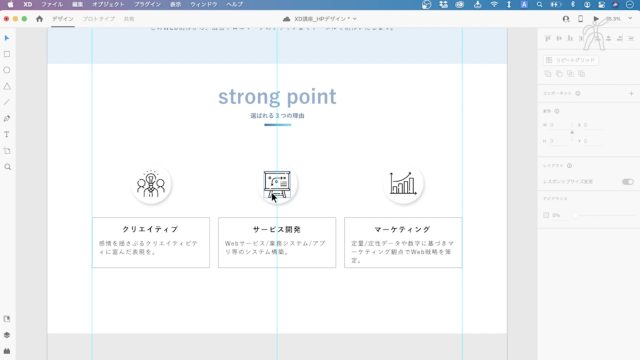Click the creative team lightbulb icon
Image resolution: width=640 pixels, height=360 pixels.
pos(151,184)
